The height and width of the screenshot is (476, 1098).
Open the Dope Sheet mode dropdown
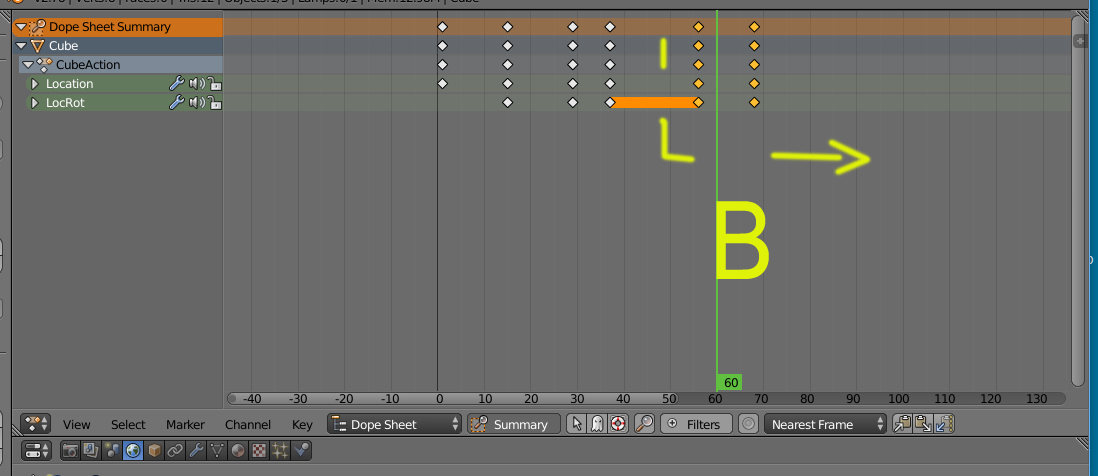tap(395, 424)
